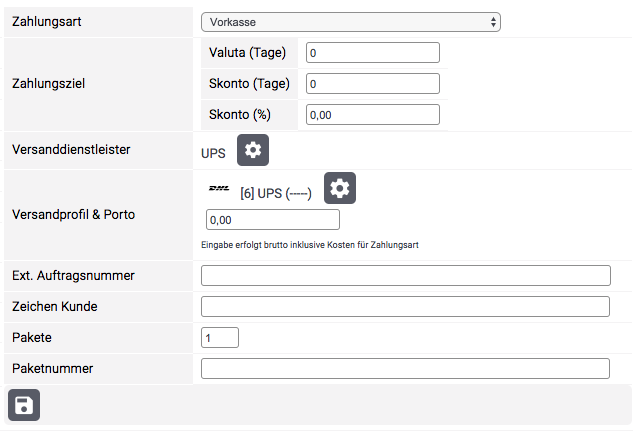636x432 pixels.
Task: Focus the Ext. Auftragsnummer text field
Action: click(x=405, y=276)
